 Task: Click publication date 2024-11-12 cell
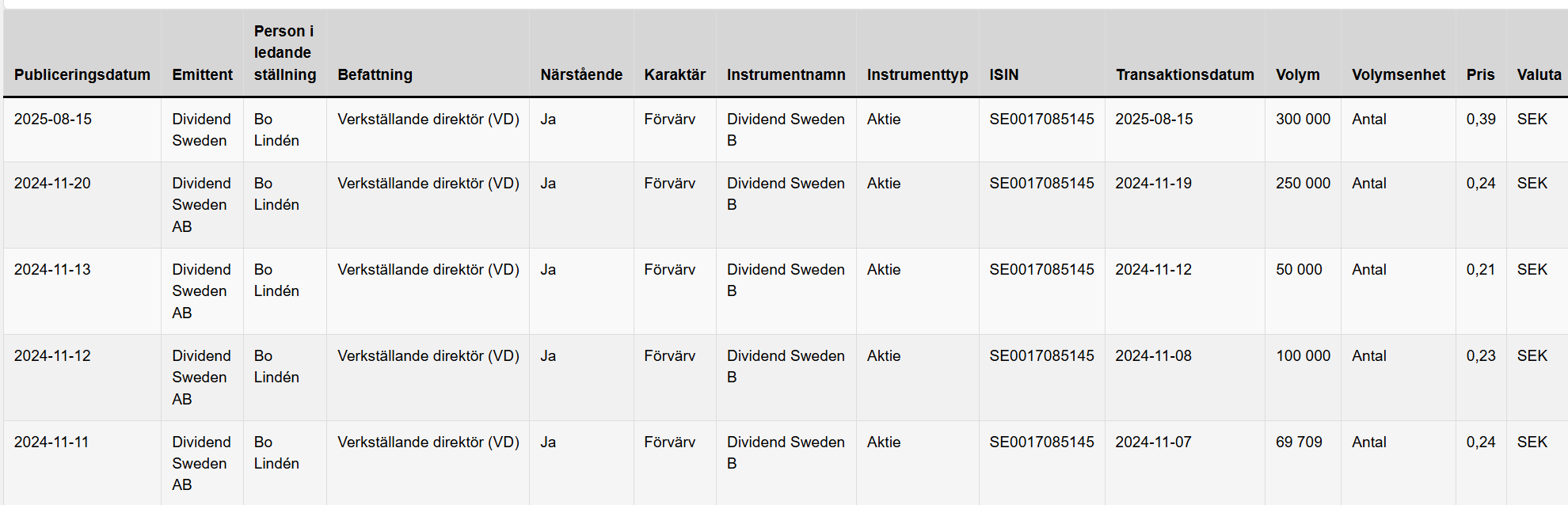point(52,355)
